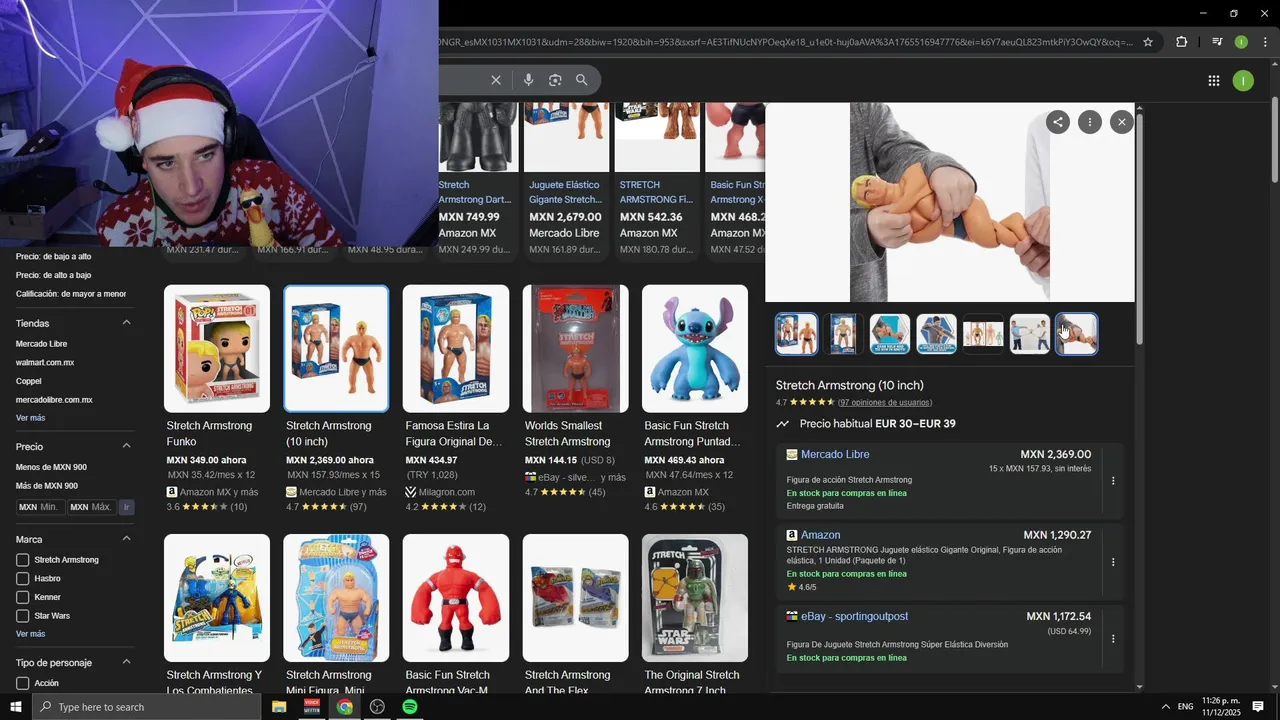Filter by walmart.com.mx store
This screenshot has height=720, width=1280.
45,363
